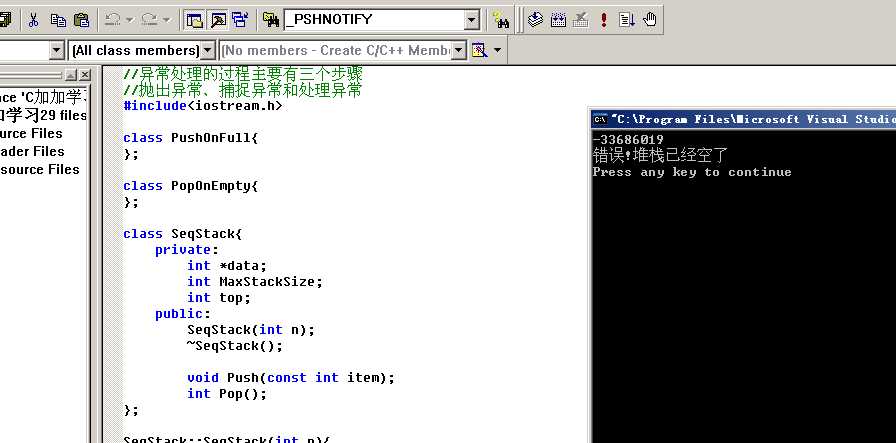The width and height of the screenshot is (896, 443).
Task: Click the -33686019 console output line
Action: click(628, 139)
